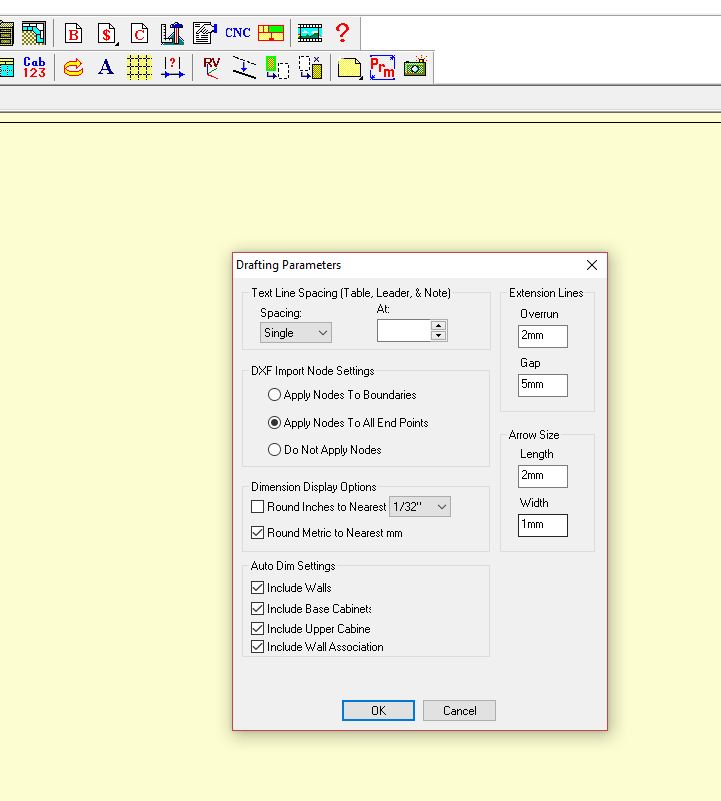Select 'Apply Nodes To Boundaries' radio button
The width and height of the screenshot is (721, 801).
274,395
